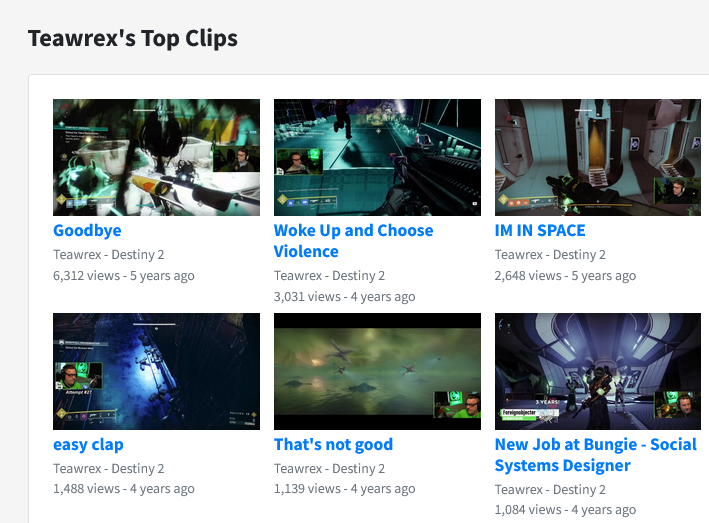Select Teawrex - Destiny 2 under easy clap
Image resolution: width=709 pixels, height=523 pixels.
(x=109, y=469)
